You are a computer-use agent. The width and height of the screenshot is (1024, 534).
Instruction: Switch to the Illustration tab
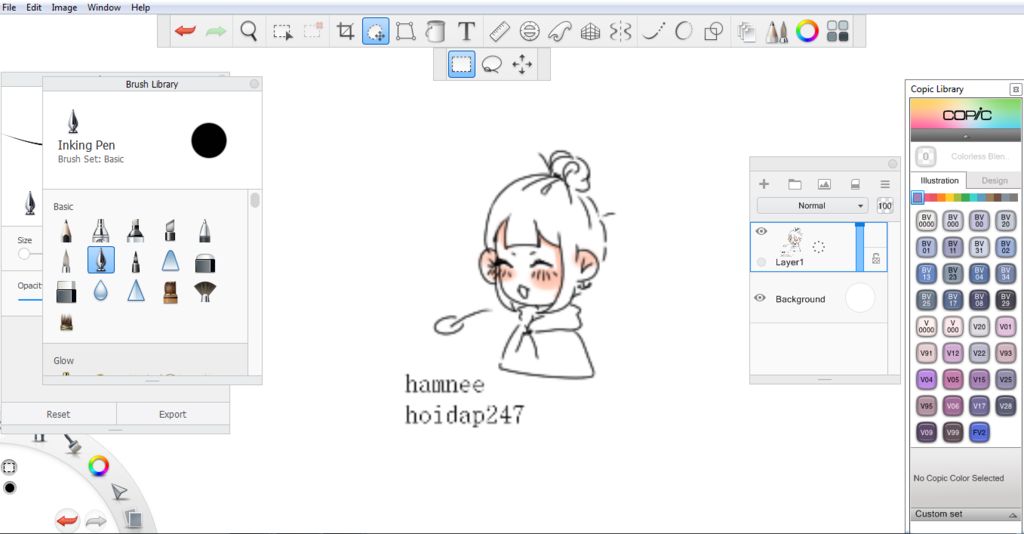pos(939,180)
